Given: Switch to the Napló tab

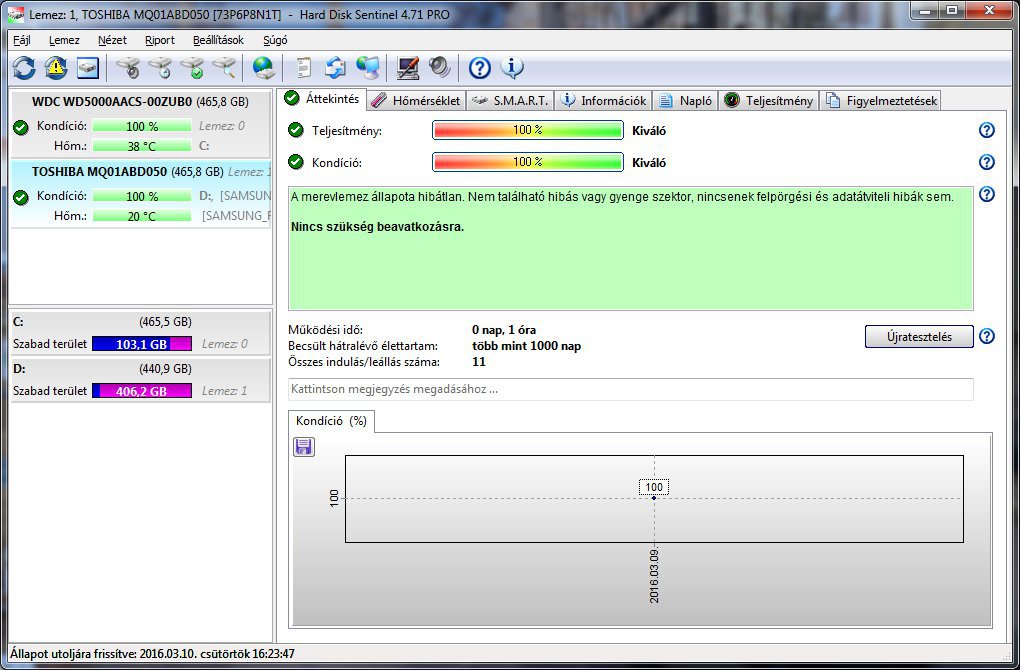Looking at the screenshot, I should (x=686, y=101).
